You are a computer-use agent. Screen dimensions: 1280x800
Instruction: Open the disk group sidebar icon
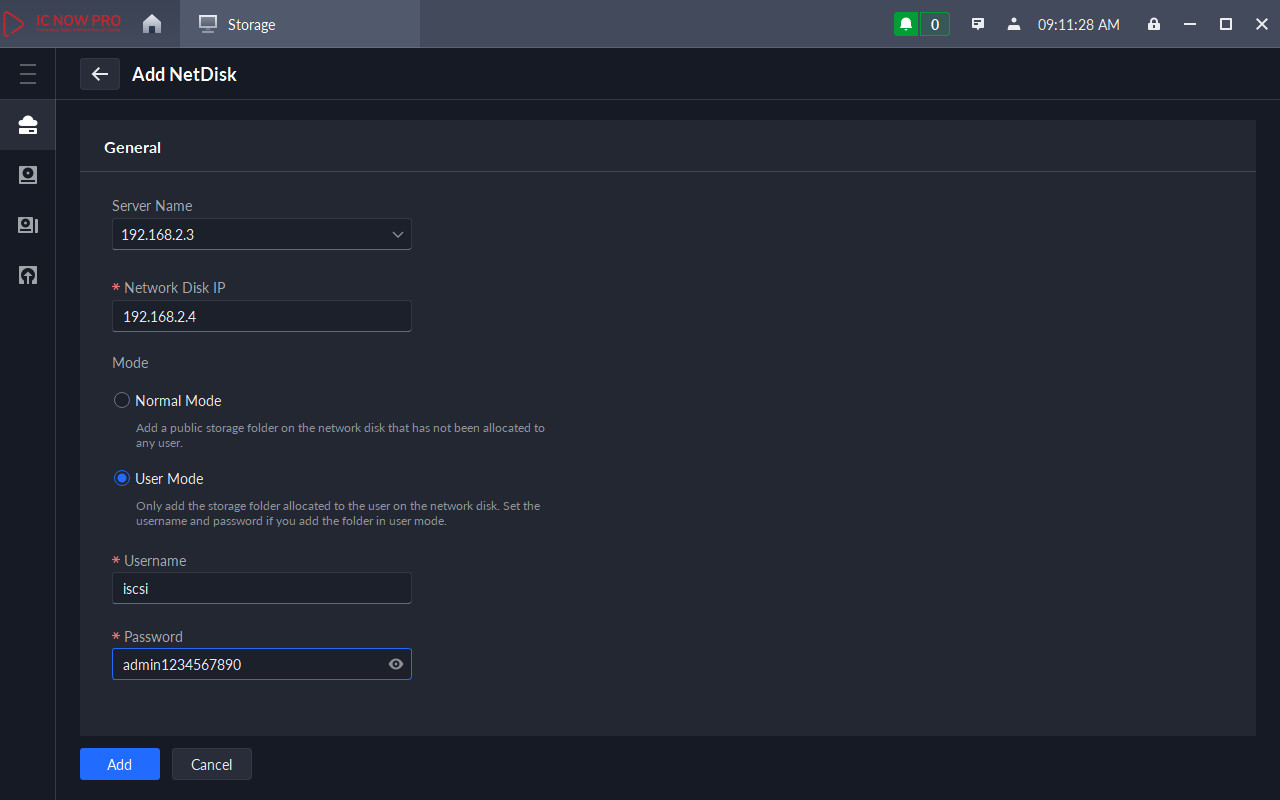tap(28, 225)
